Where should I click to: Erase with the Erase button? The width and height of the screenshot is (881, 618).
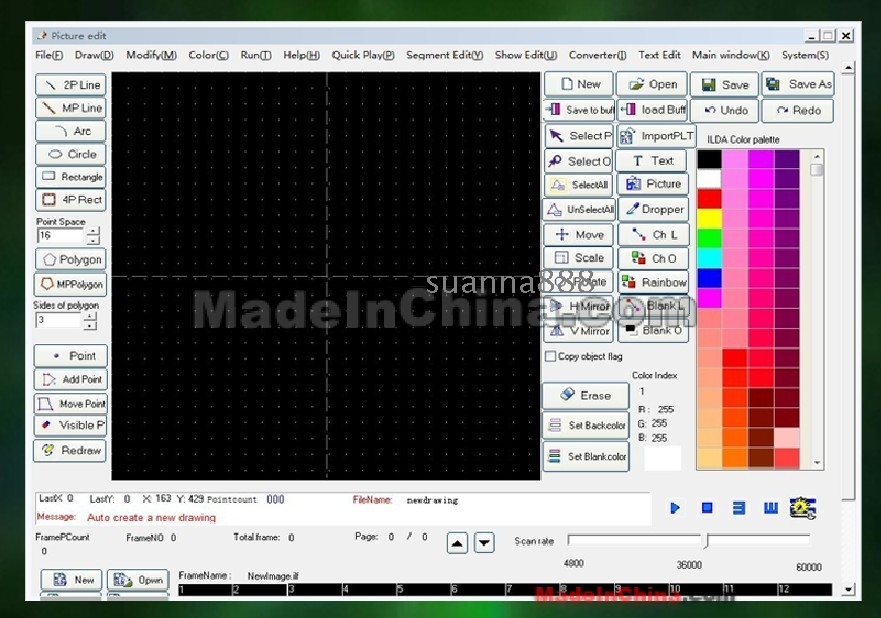(585, 396)
